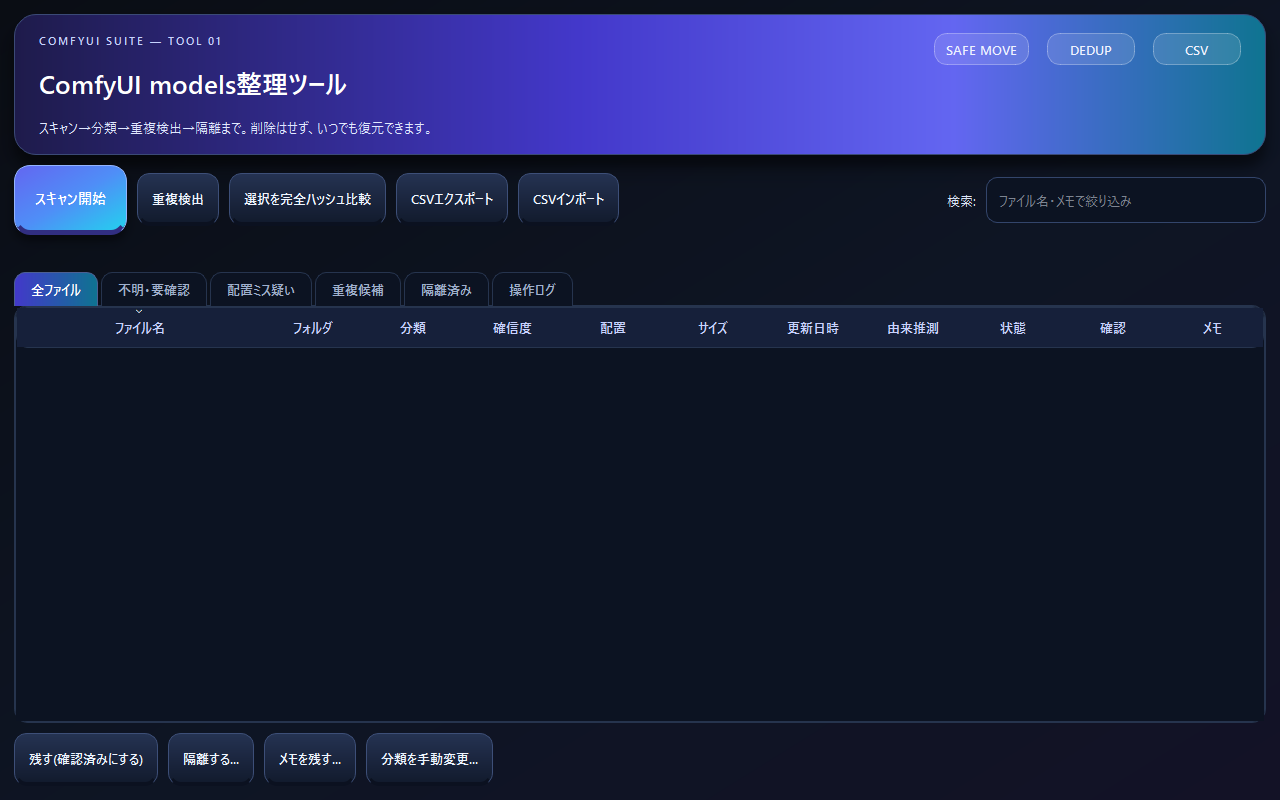This screenshot has width=1280, height=800.
Task: Sort by the フォルダ column header
Action: point(312,328)
